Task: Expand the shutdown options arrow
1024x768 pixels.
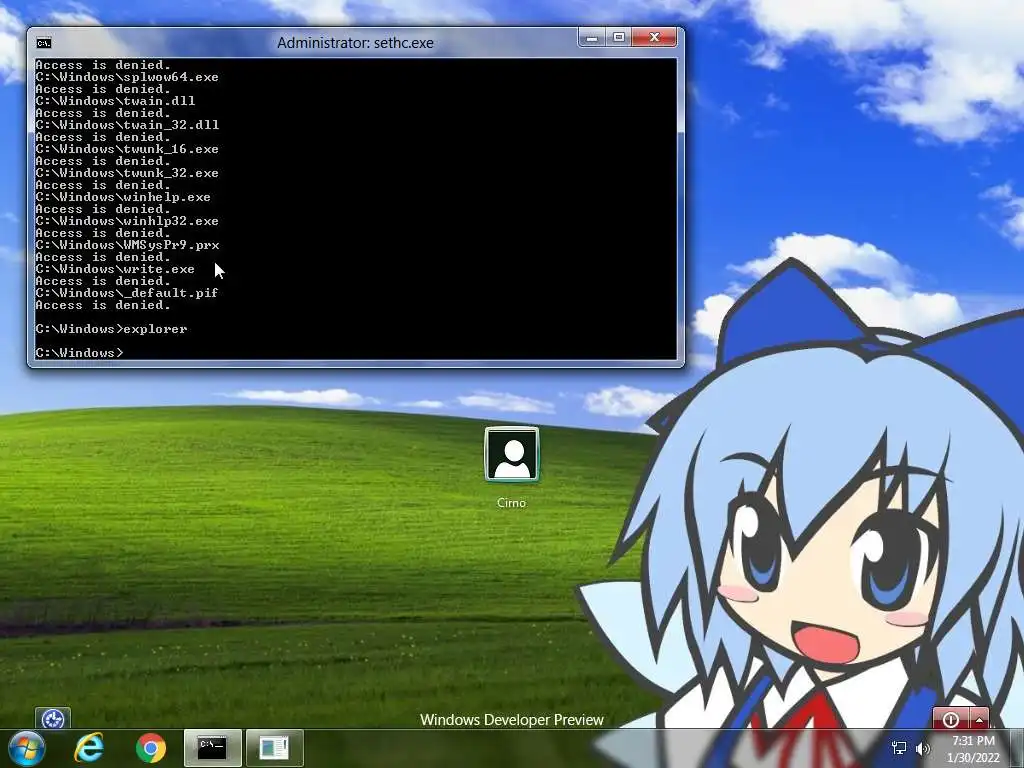Action: [979, 719]
